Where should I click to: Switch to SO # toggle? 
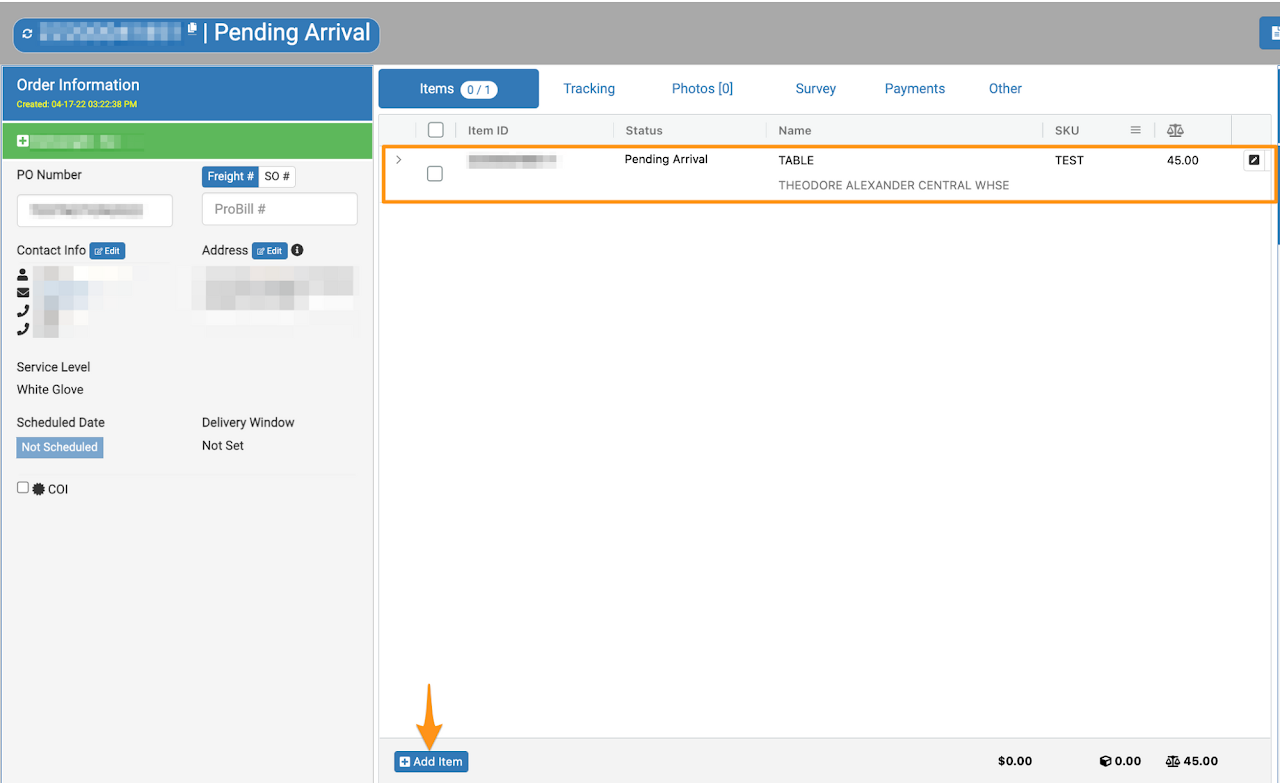[x=277, y=177]
